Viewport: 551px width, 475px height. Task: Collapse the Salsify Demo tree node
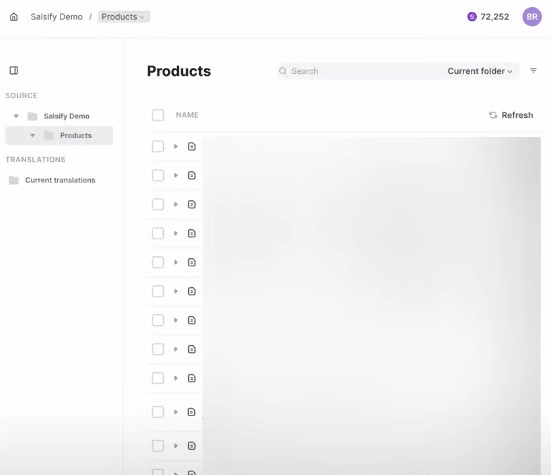16,116
